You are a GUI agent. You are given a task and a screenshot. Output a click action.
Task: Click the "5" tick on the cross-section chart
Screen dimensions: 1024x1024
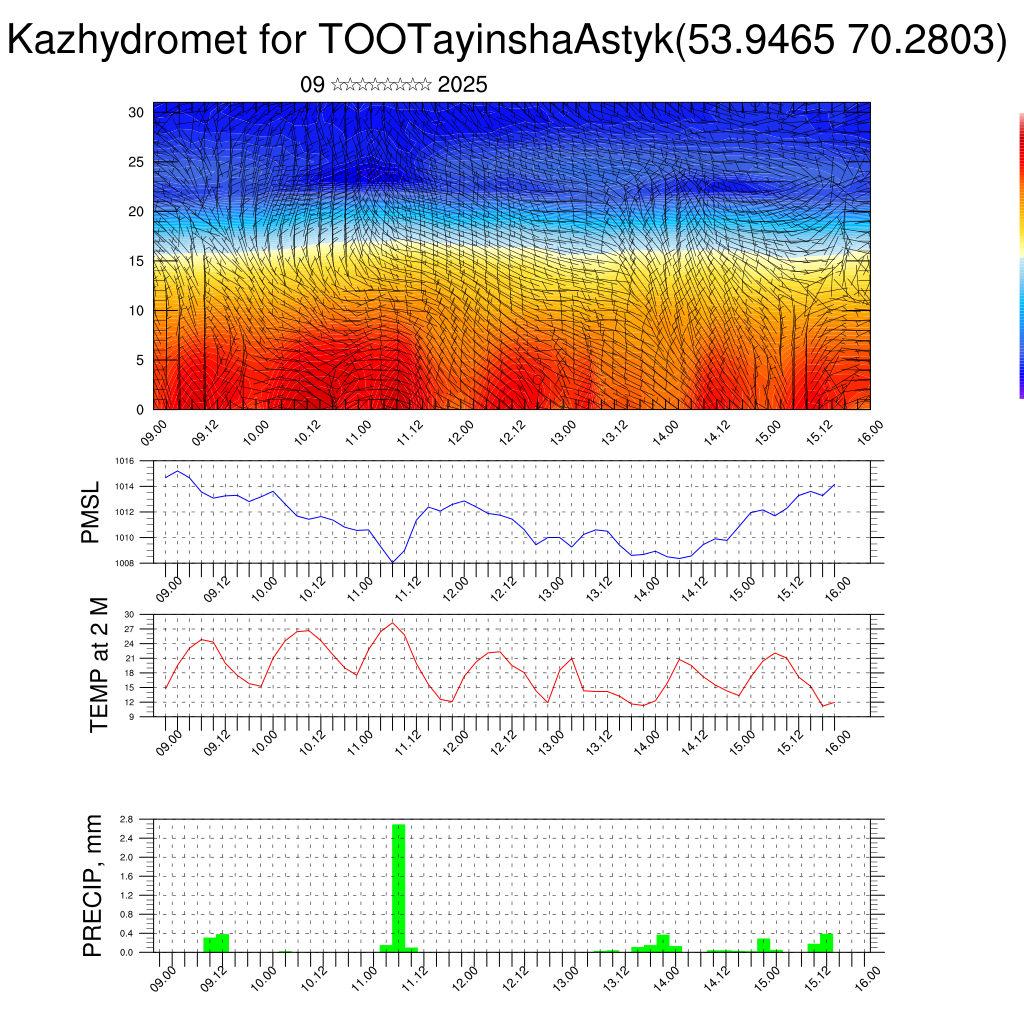tap(140, 360)
